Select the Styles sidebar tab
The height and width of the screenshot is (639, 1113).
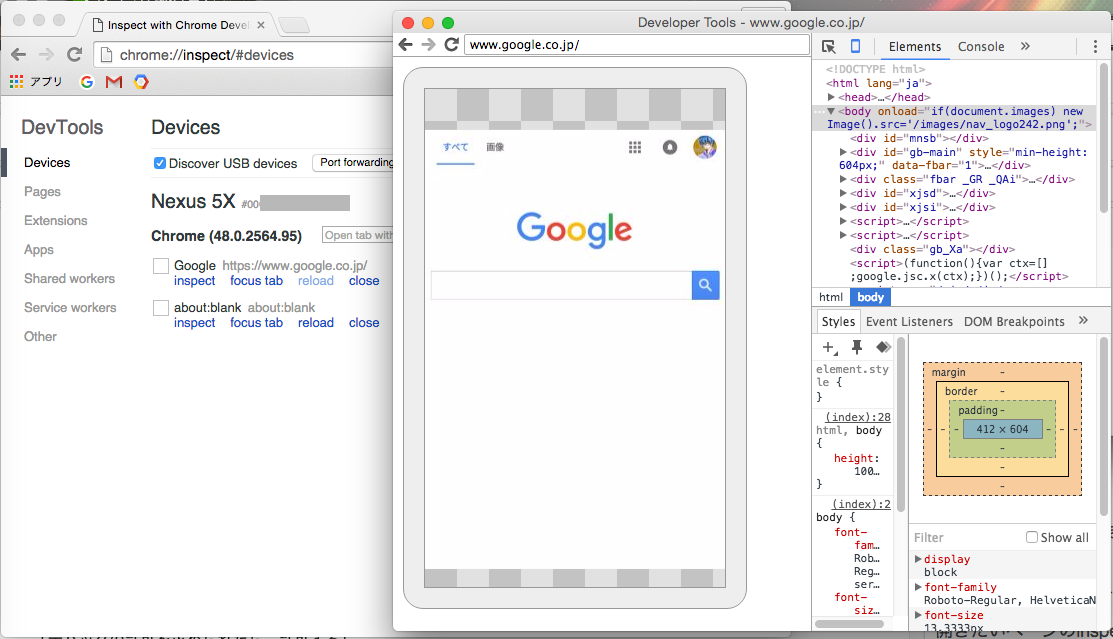click(838, 322)
